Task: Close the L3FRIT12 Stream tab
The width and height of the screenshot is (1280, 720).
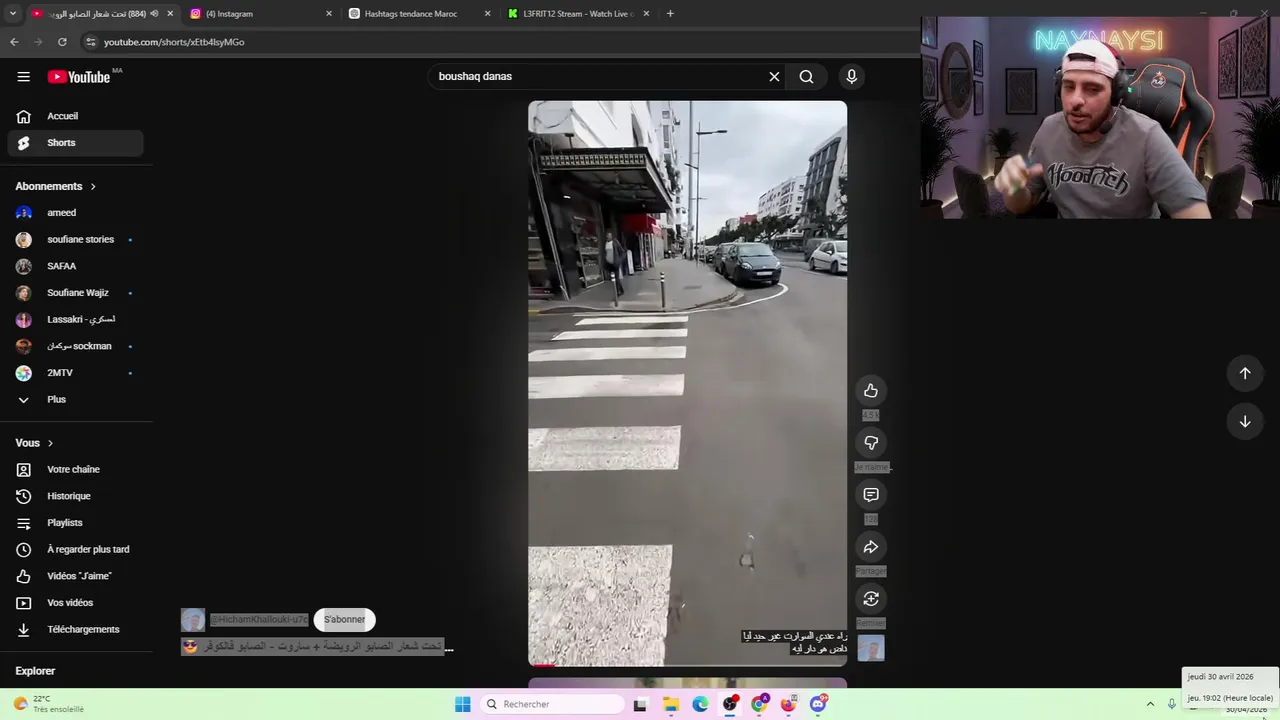Action: tap(646, 14)
